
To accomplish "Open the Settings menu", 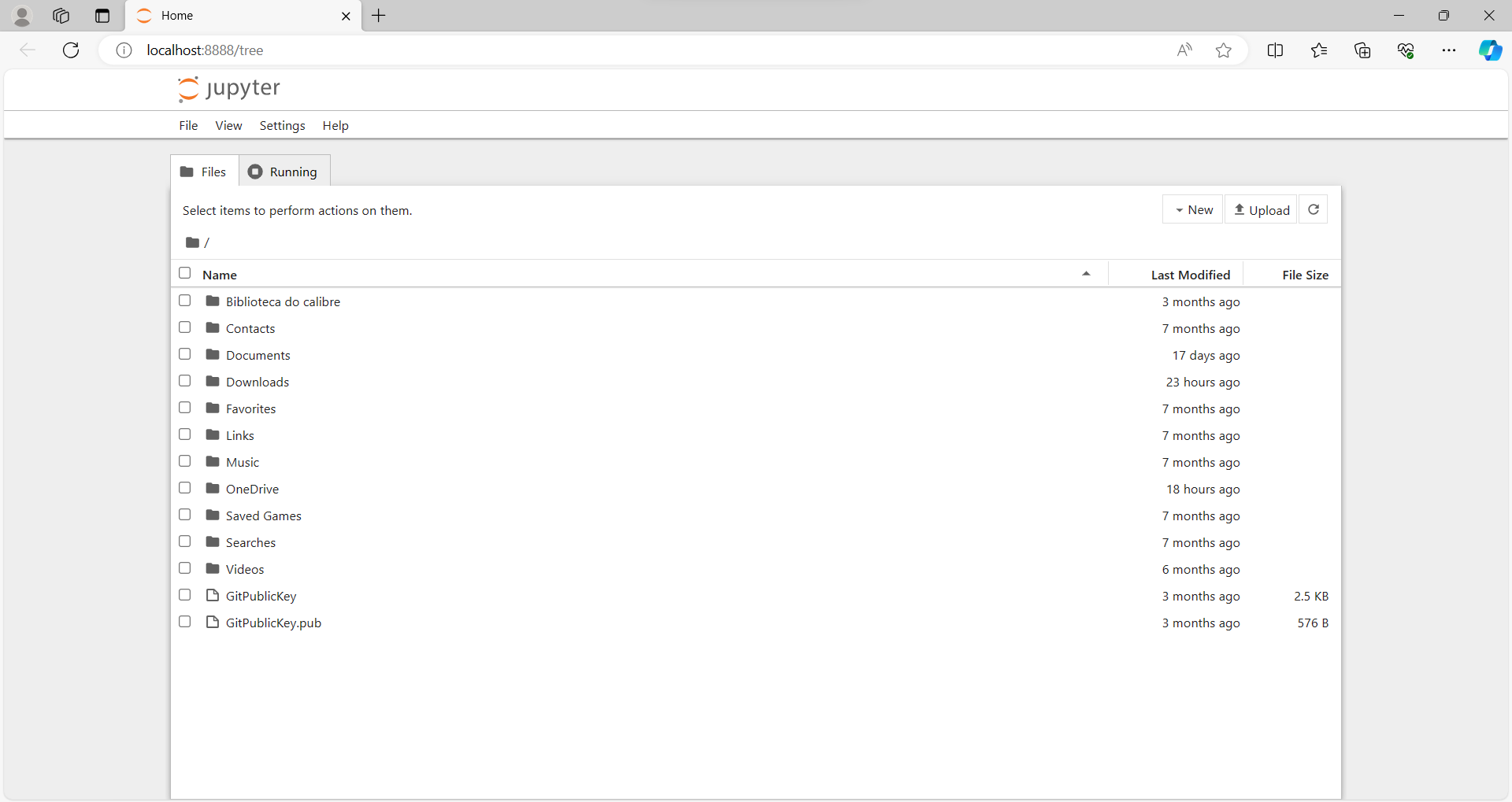I will [282, 126].
